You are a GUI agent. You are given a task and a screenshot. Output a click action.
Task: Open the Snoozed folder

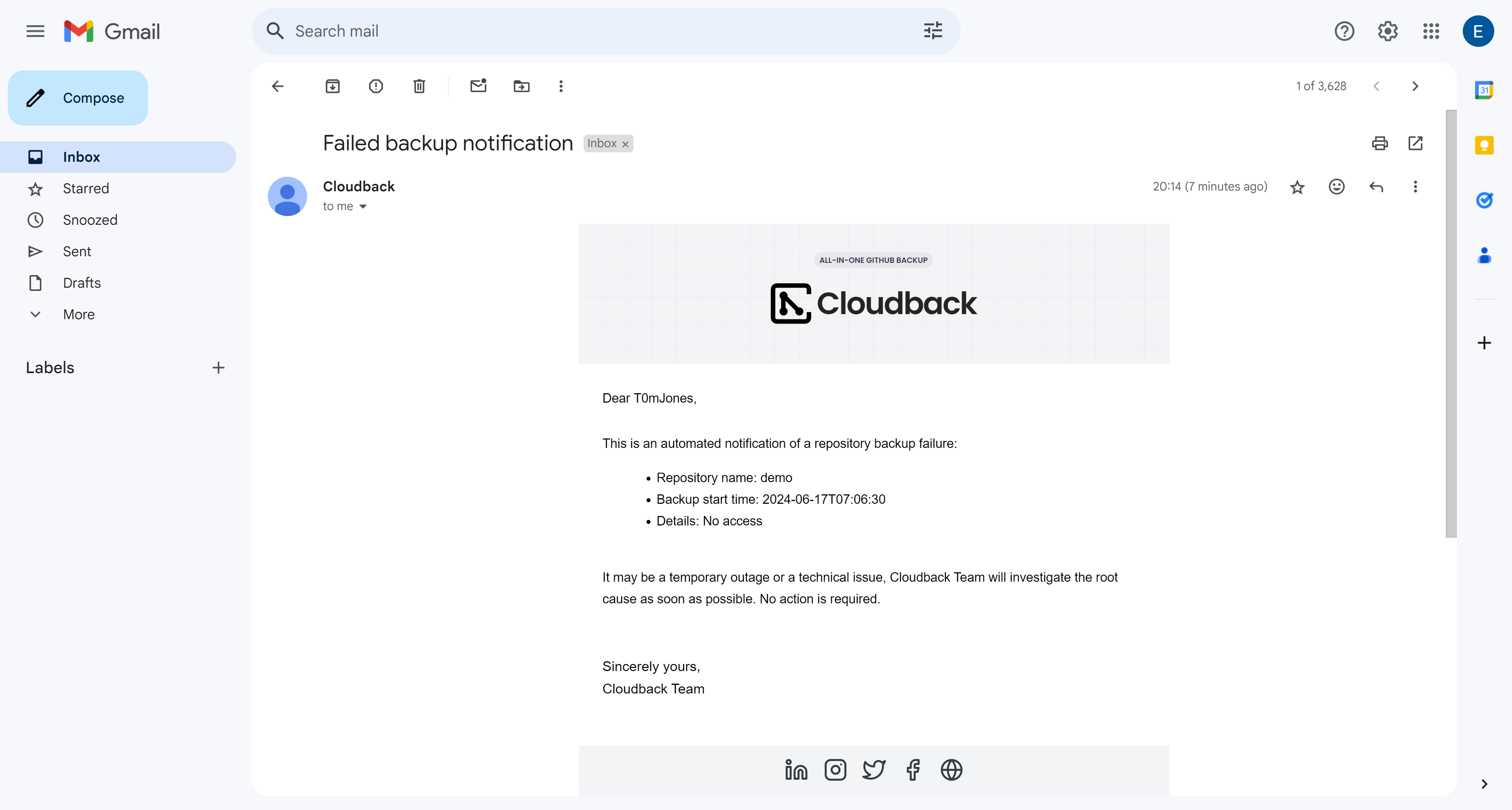[x=118, y=220]
